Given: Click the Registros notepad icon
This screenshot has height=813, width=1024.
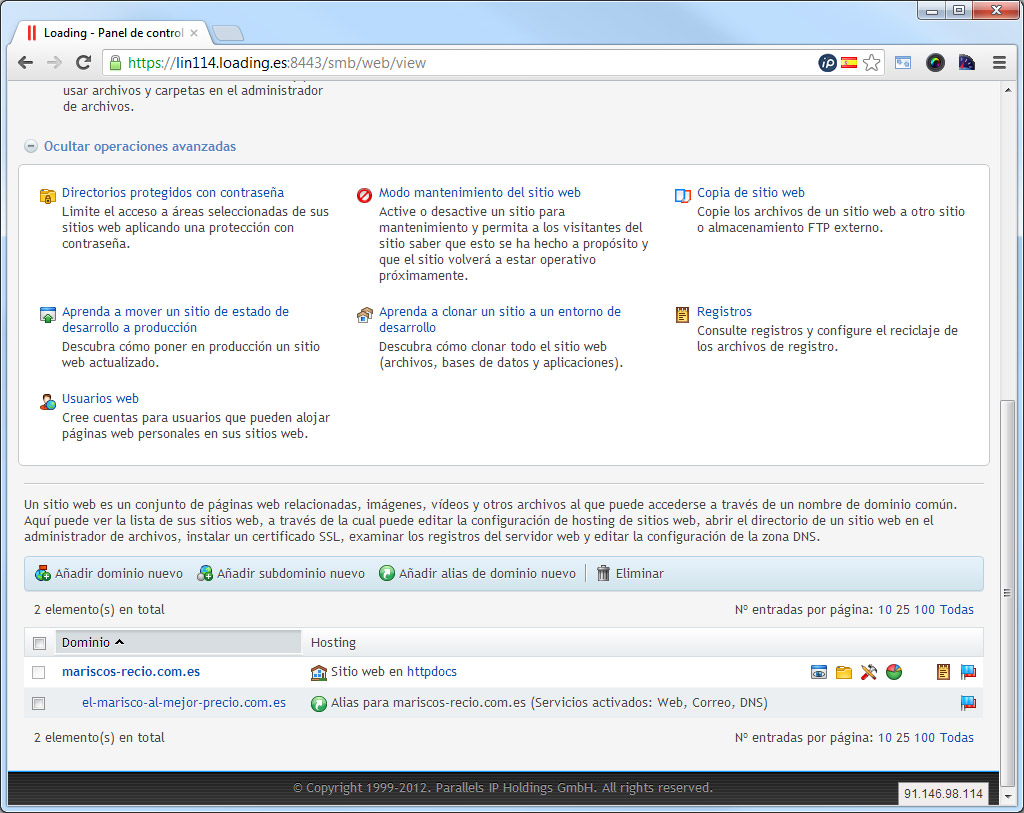Looking at the screenshot, I should point(682,315).
